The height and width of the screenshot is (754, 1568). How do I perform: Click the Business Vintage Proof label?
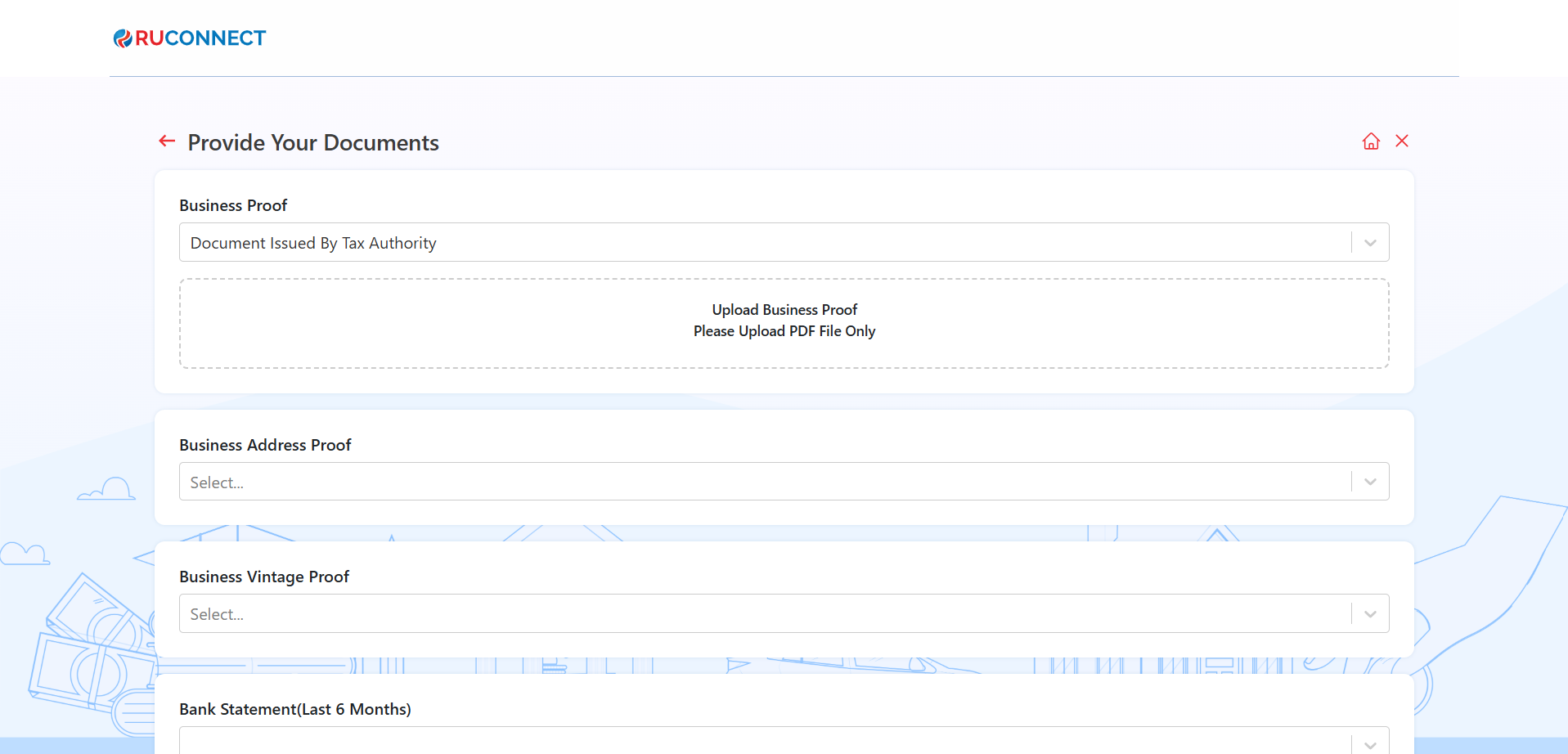[x=264, y=577]
